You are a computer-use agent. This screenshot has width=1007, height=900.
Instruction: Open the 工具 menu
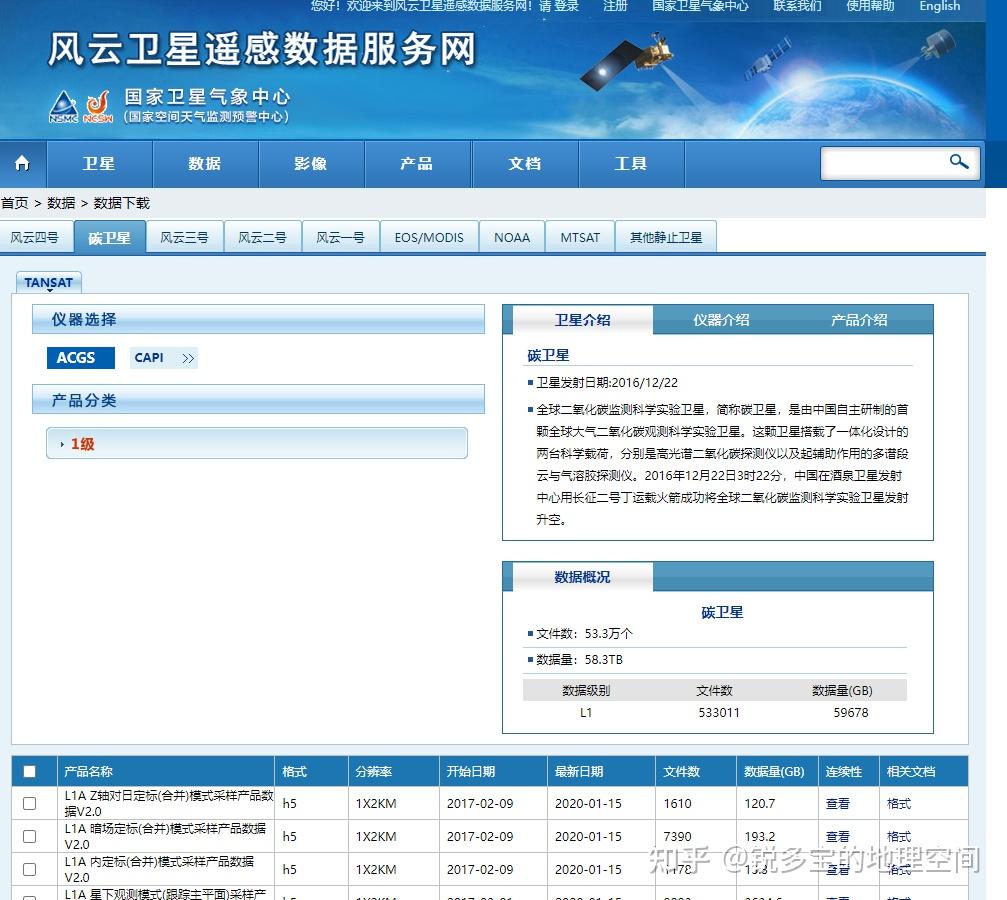(x=631, y=163)
